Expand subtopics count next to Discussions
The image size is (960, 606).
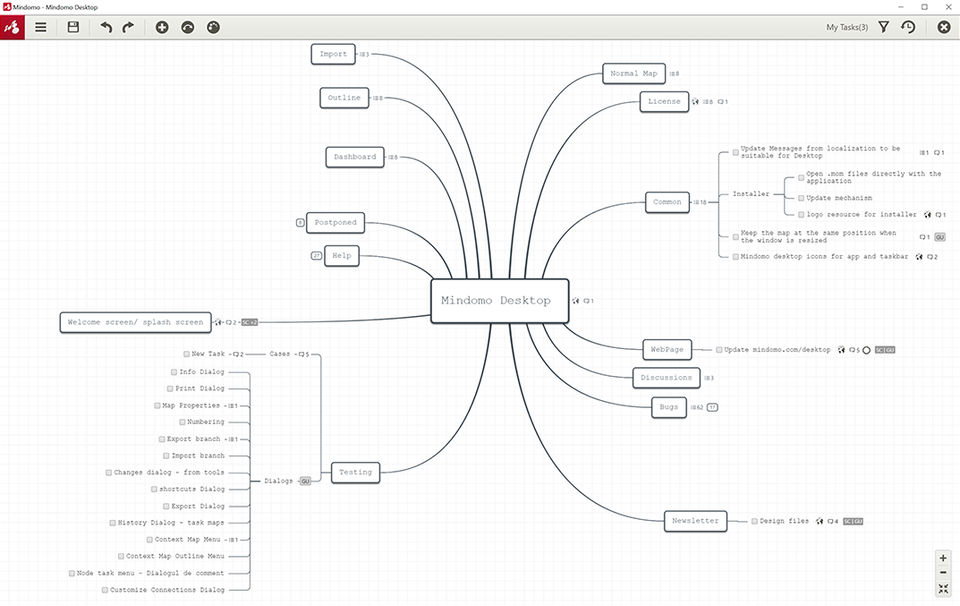(708, 378)
